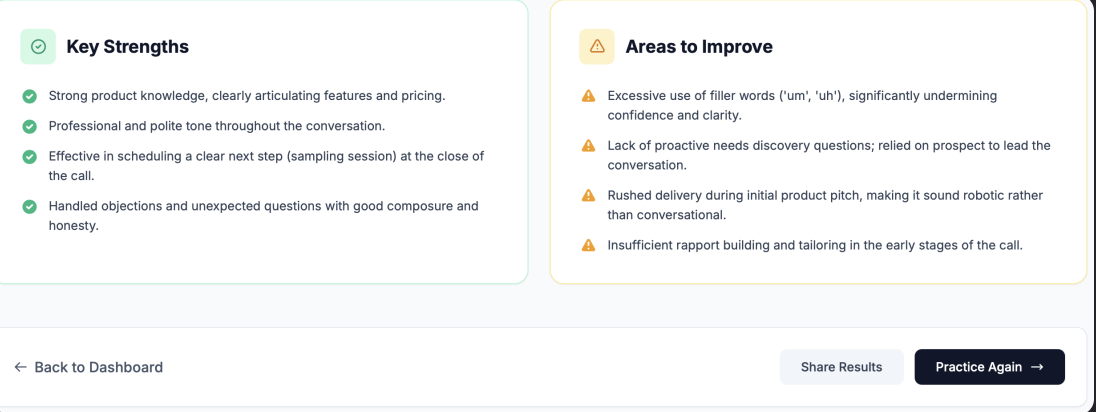The image size is (1096, 412).
Task: Click the warning icon beside 'Insufficient rapport building'
Action: click(588, 245)
